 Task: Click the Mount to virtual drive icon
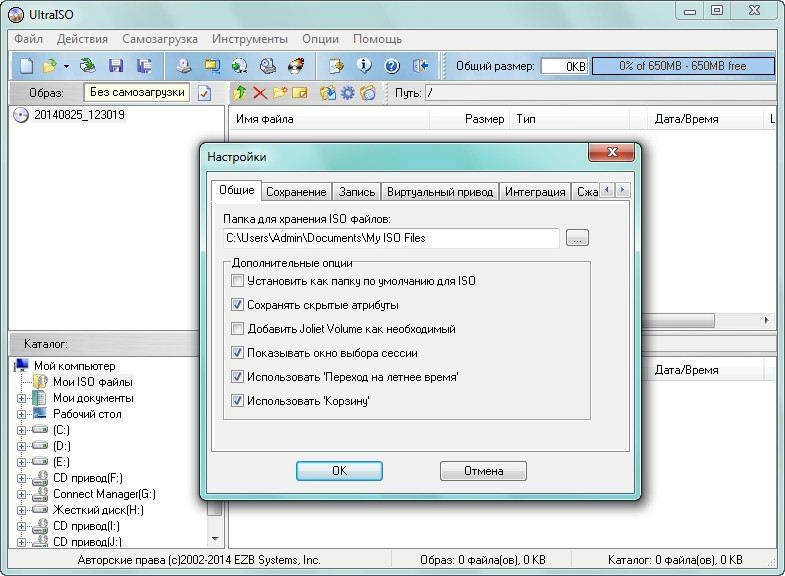[268, 66]
